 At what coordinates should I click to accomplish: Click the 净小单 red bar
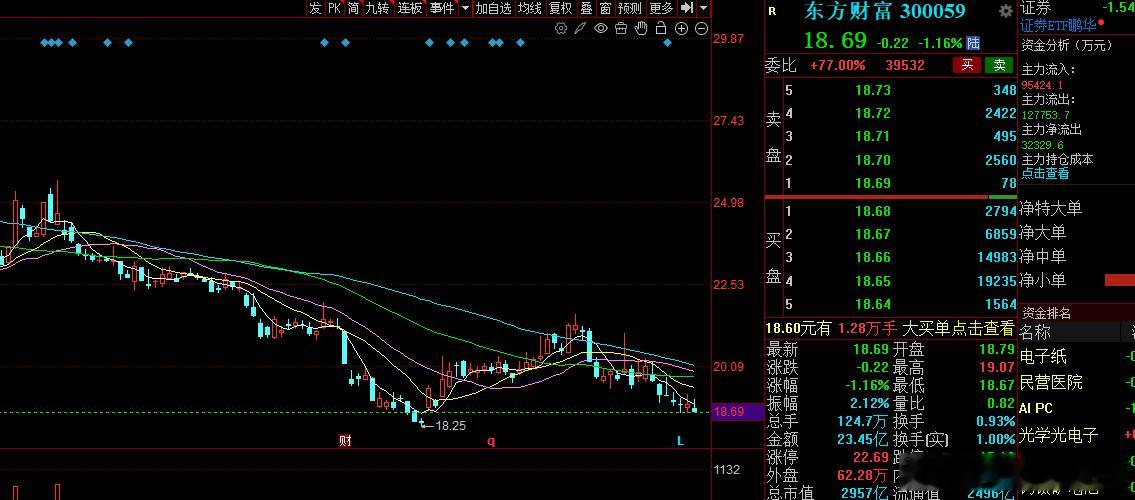(x=1119, y=280)
